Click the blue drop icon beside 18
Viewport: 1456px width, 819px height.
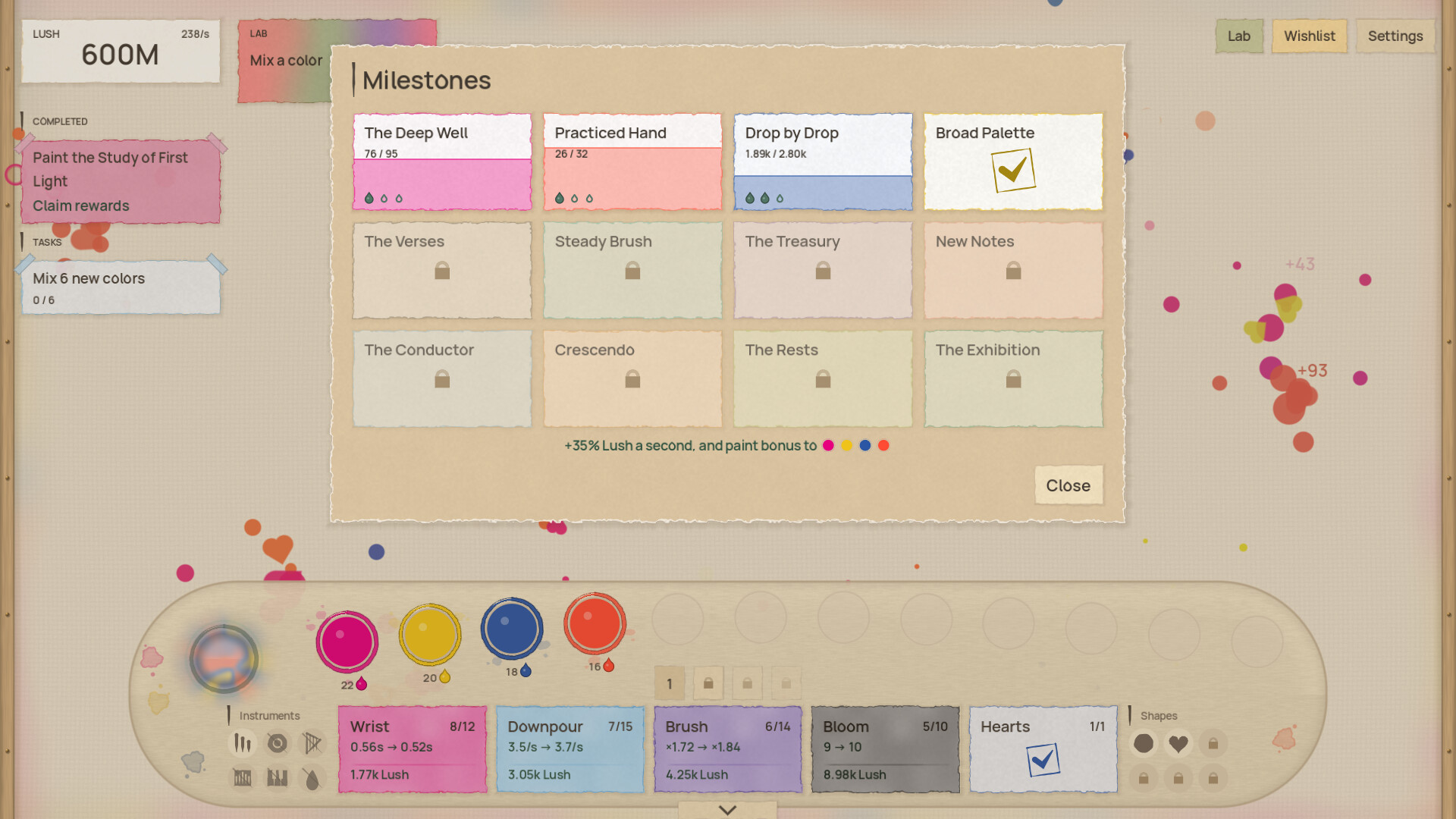(x=526, y=670)
